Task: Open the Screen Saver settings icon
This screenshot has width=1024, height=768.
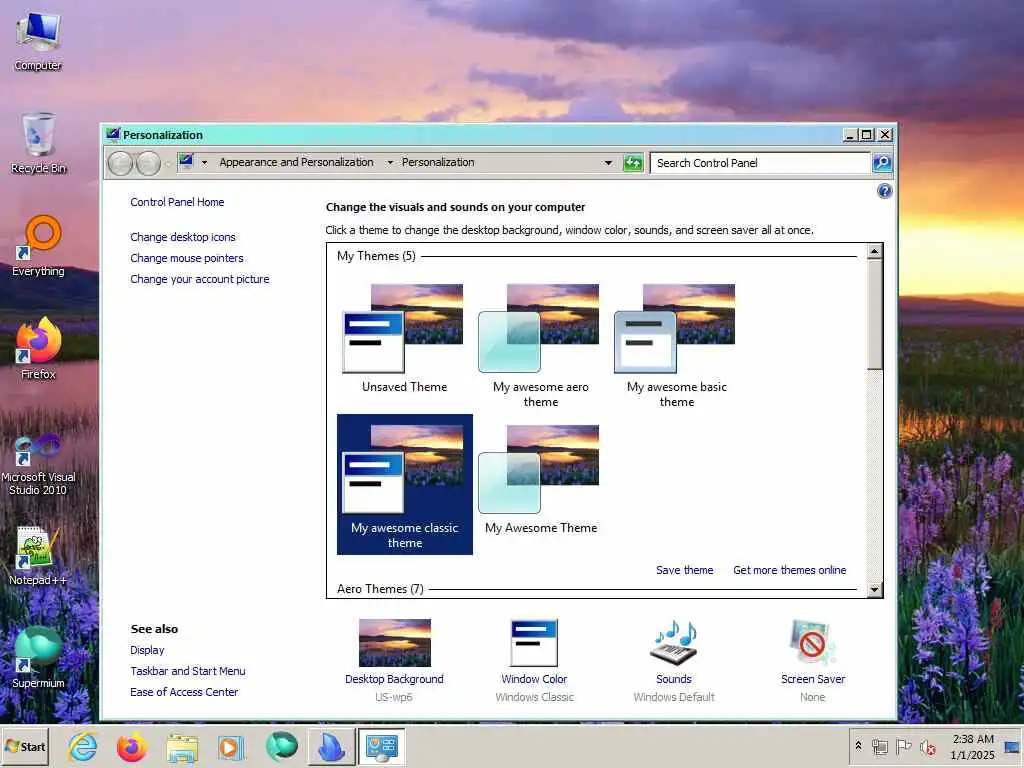Action: point(812,643)
